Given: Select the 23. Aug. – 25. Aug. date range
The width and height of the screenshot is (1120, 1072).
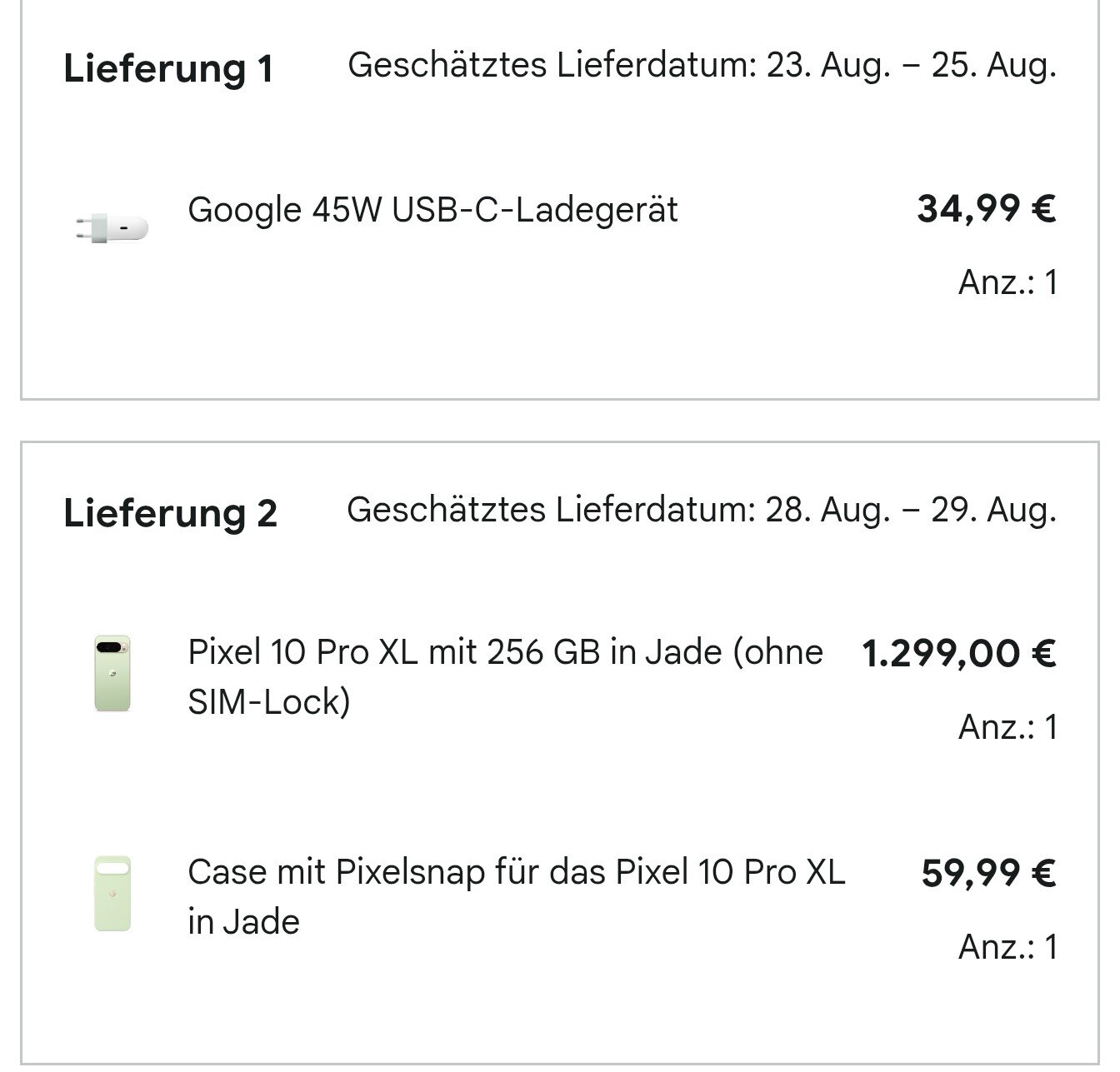Looking at the screenshot, I should pyautogui.click(x=911, y=65).
